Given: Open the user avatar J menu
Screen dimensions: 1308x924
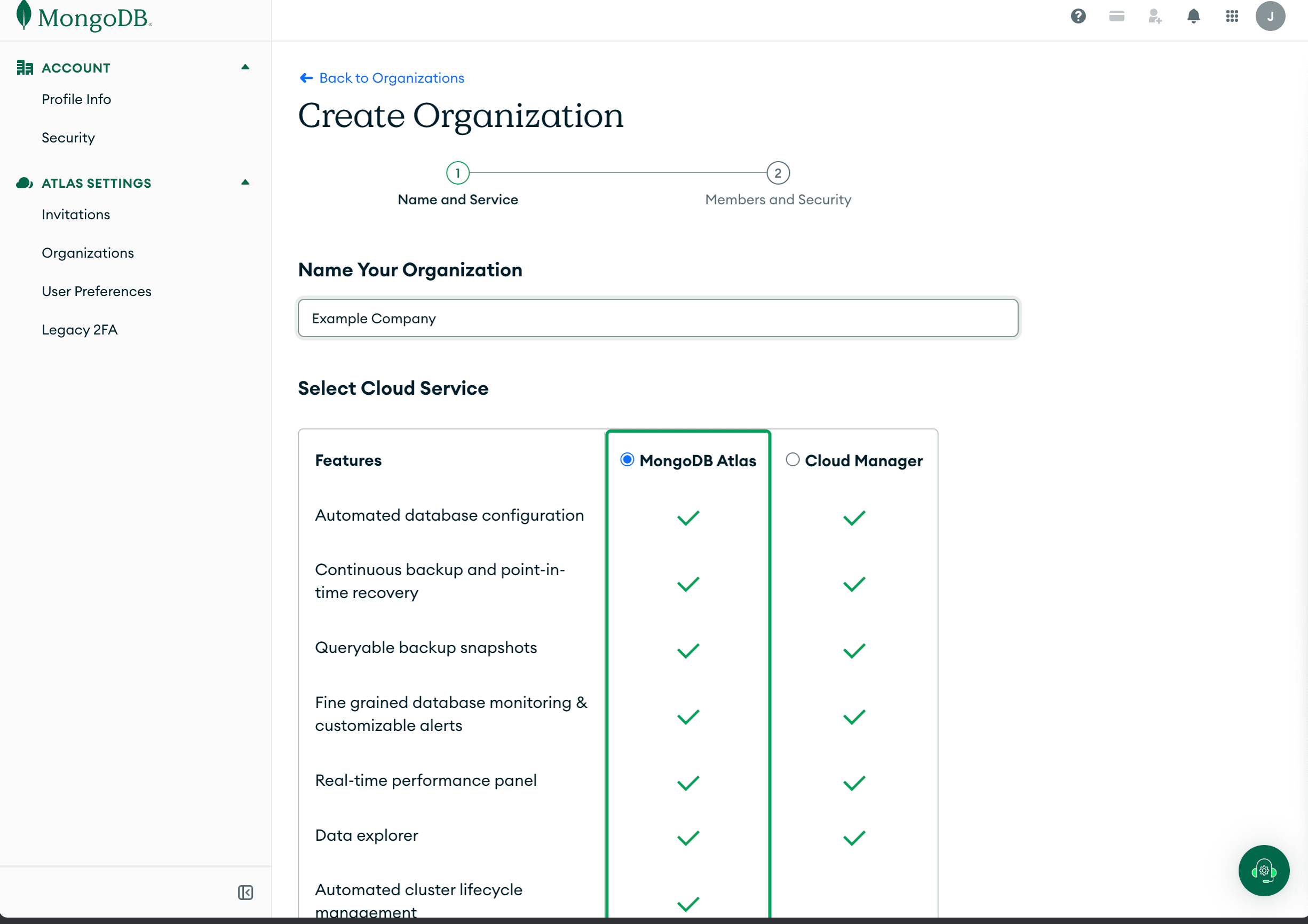Looking at the screenshot, I should click(x=1270, y=16).
